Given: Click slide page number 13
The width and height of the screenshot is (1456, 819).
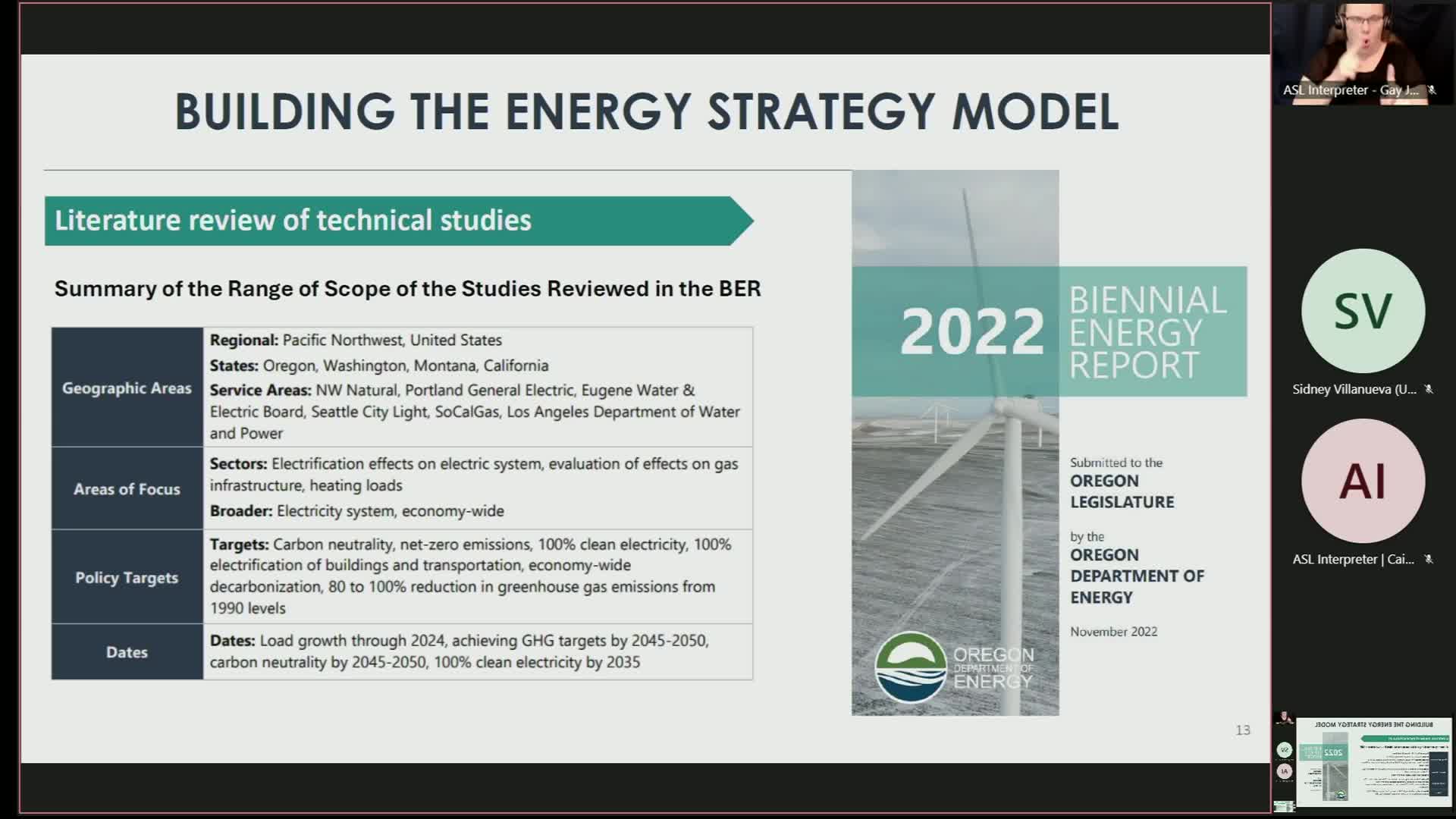Looking at the screenshot, I should click(1242, 730).
